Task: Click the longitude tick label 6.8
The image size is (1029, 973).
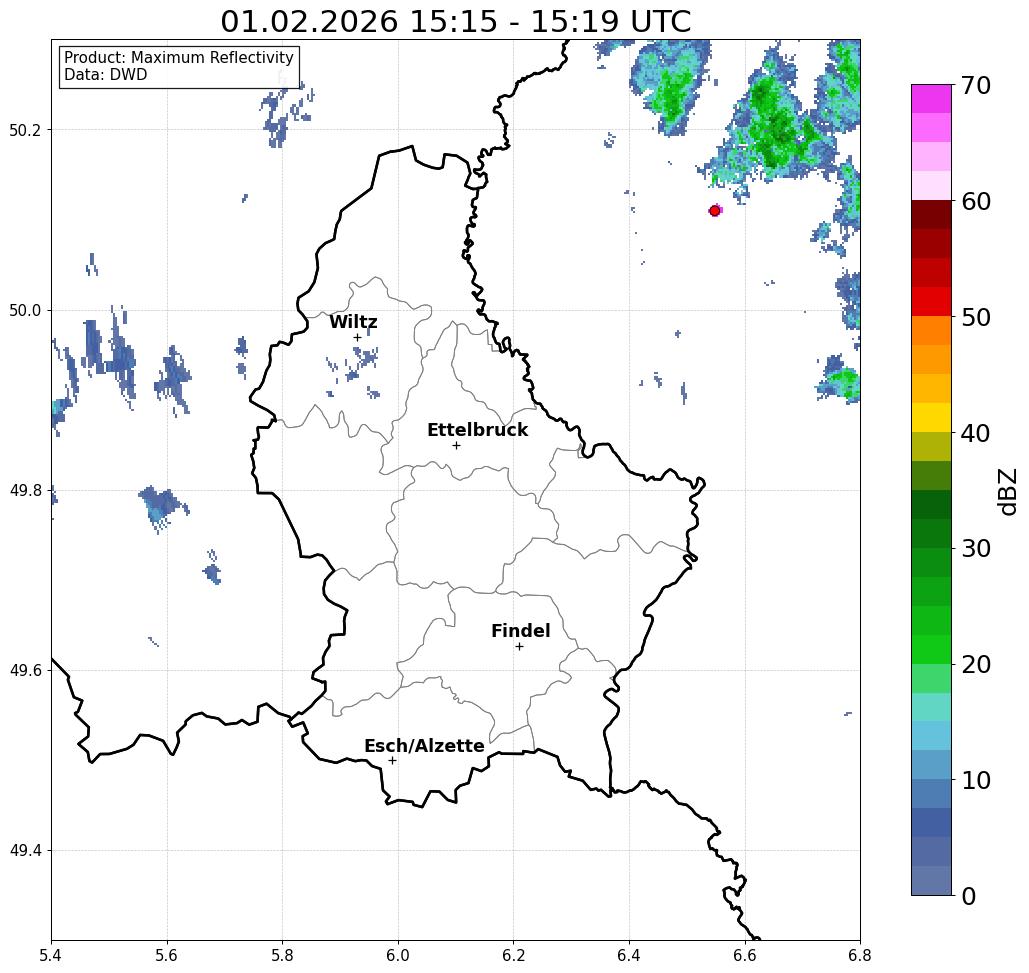Action: tap(860, 955)
